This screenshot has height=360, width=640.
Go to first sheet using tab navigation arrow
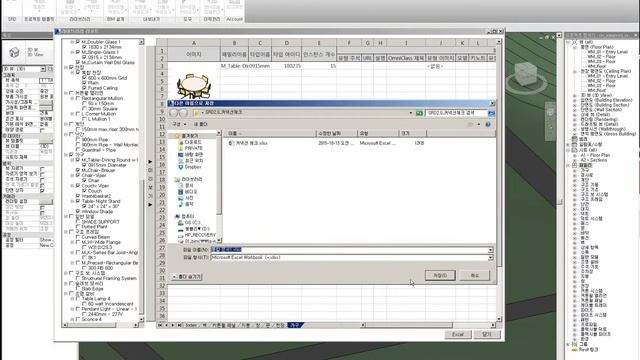pyautogui.click(x=160, y=325)
